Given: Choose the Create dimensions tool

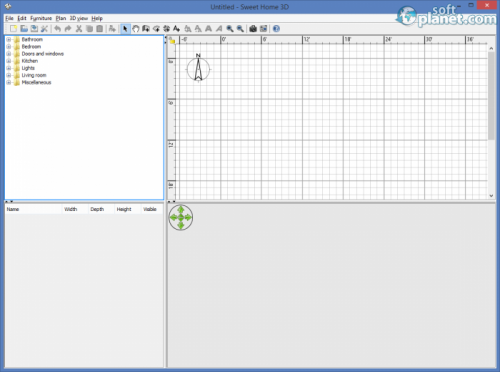Looking at the screenshot, I should (166, 29).
